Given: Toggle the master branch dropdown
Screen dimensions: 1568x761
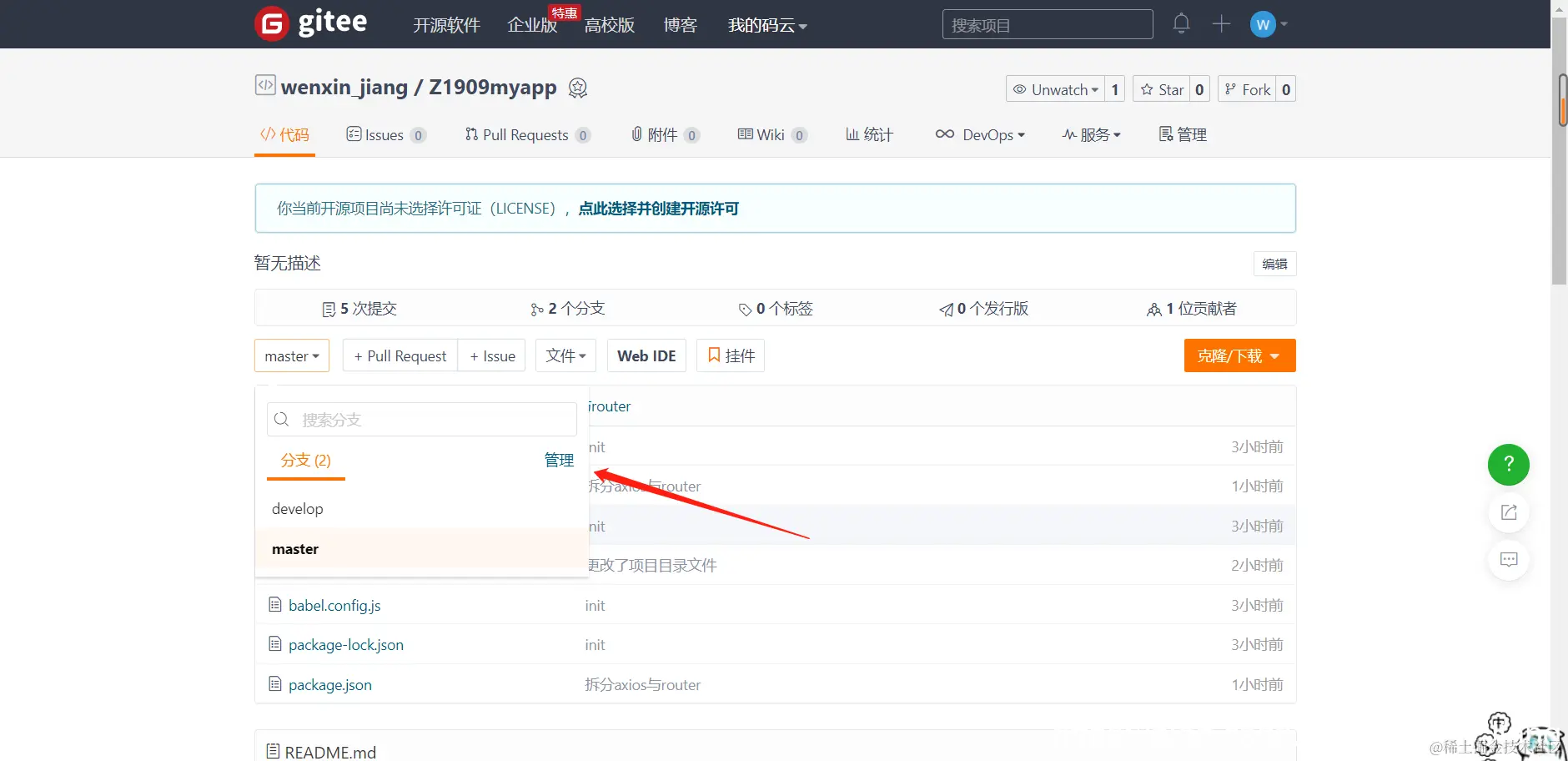Looking at the screenshot, I should coord(292,355).
